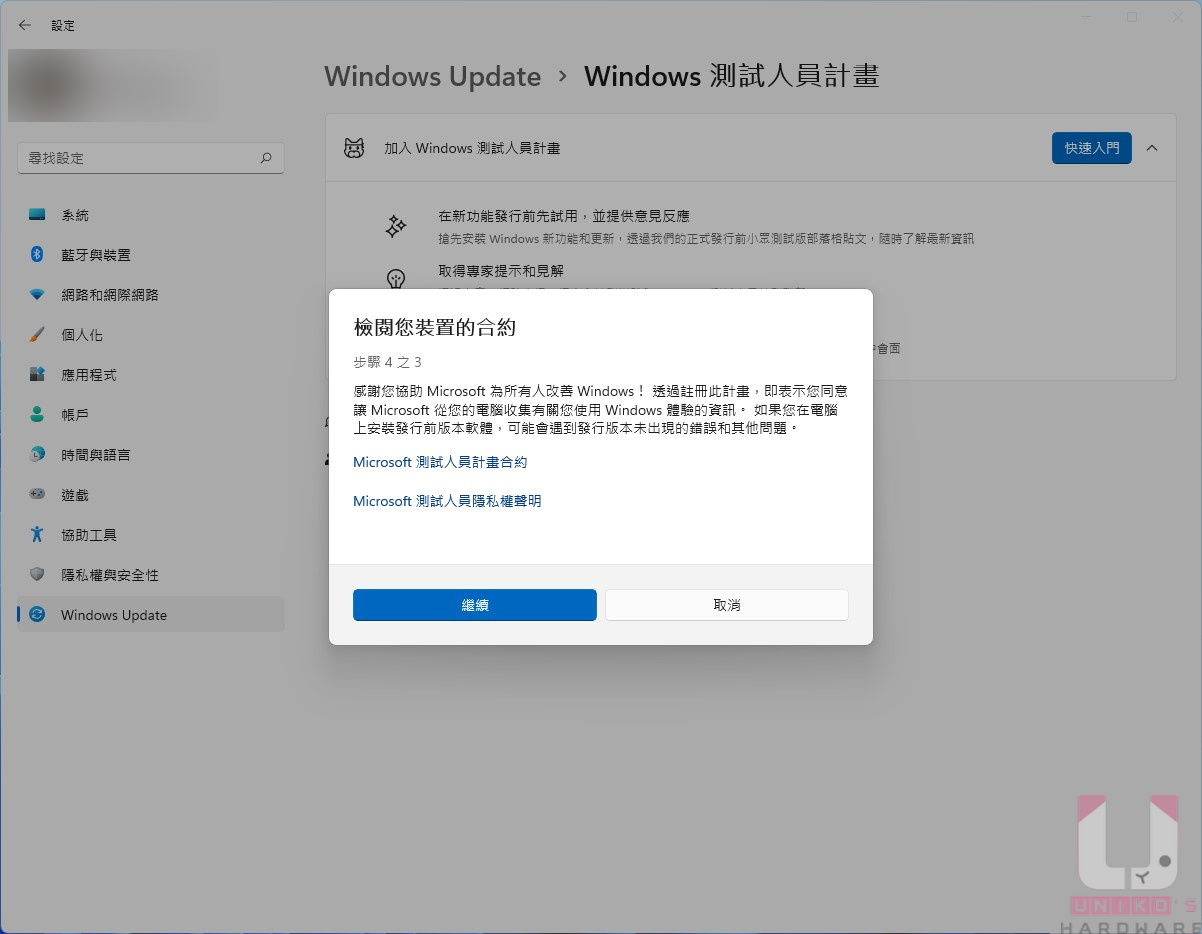Select Windows Update sync icon in sidebar
This screenshot has height=934, width=1202.
point(37,615)
